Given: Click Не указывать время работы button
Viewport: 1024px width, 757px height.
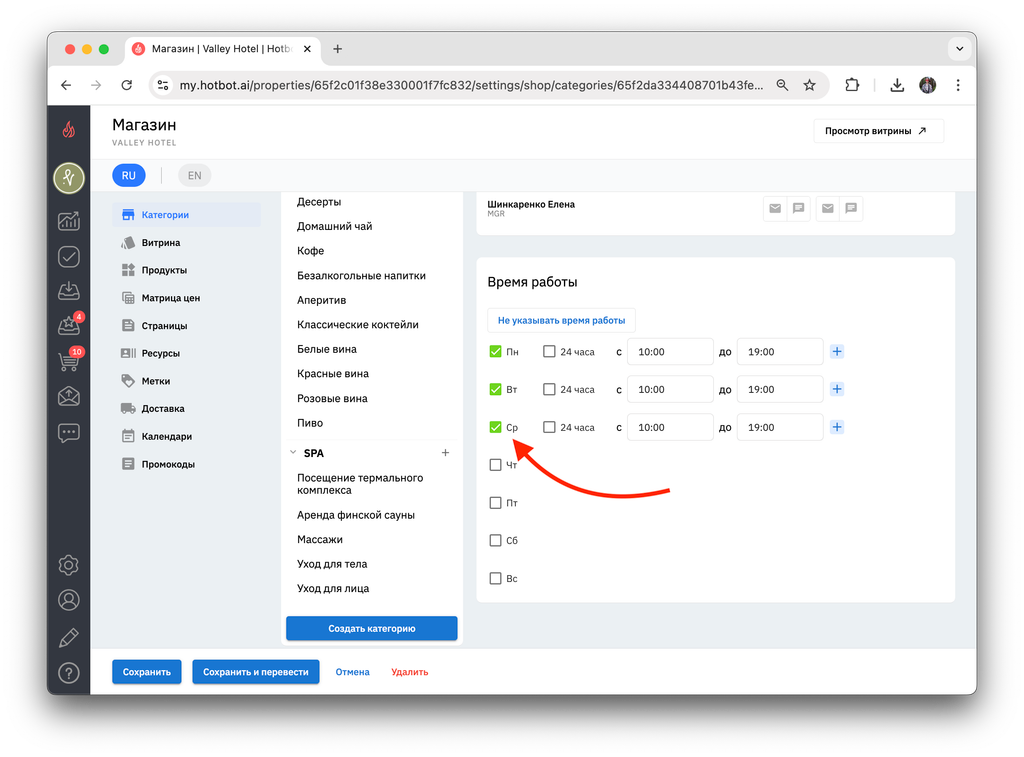Looking at the screenshot, I should point(562,321).
